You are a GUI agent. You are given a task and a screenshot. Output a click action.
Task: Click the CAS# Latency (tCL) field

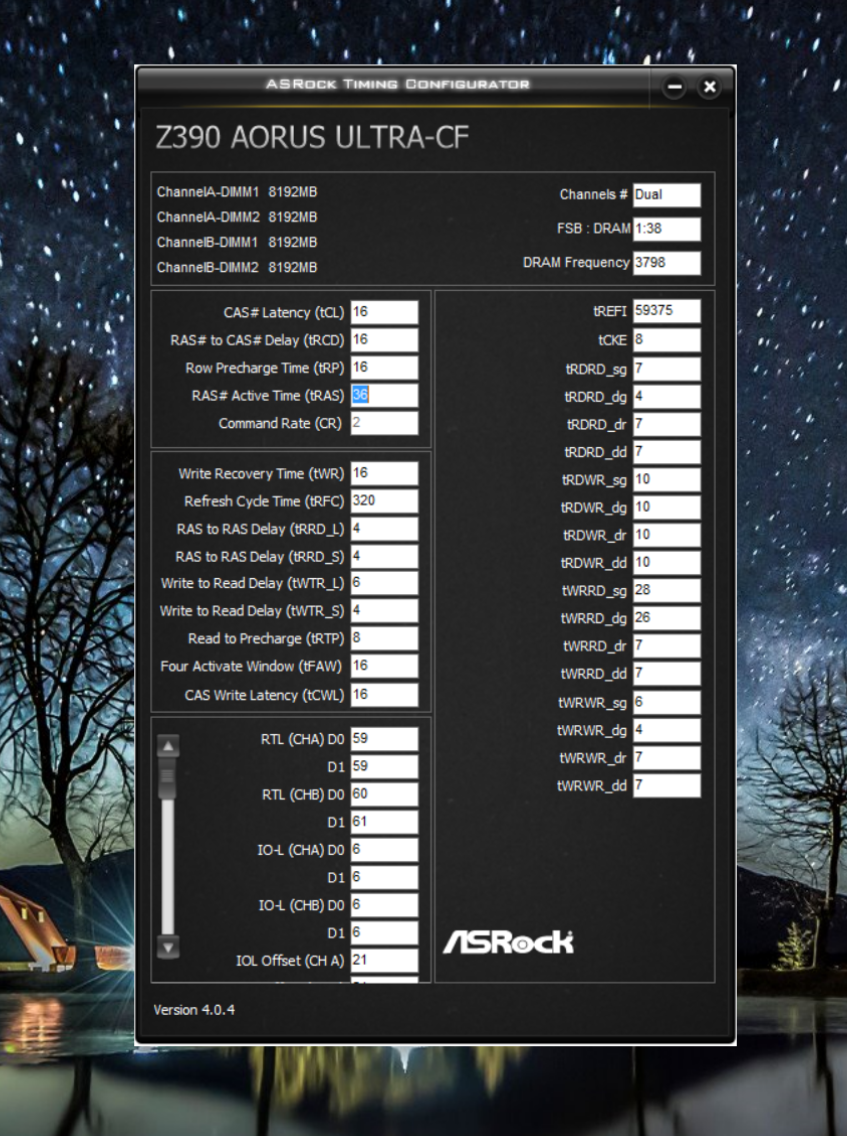384,312
